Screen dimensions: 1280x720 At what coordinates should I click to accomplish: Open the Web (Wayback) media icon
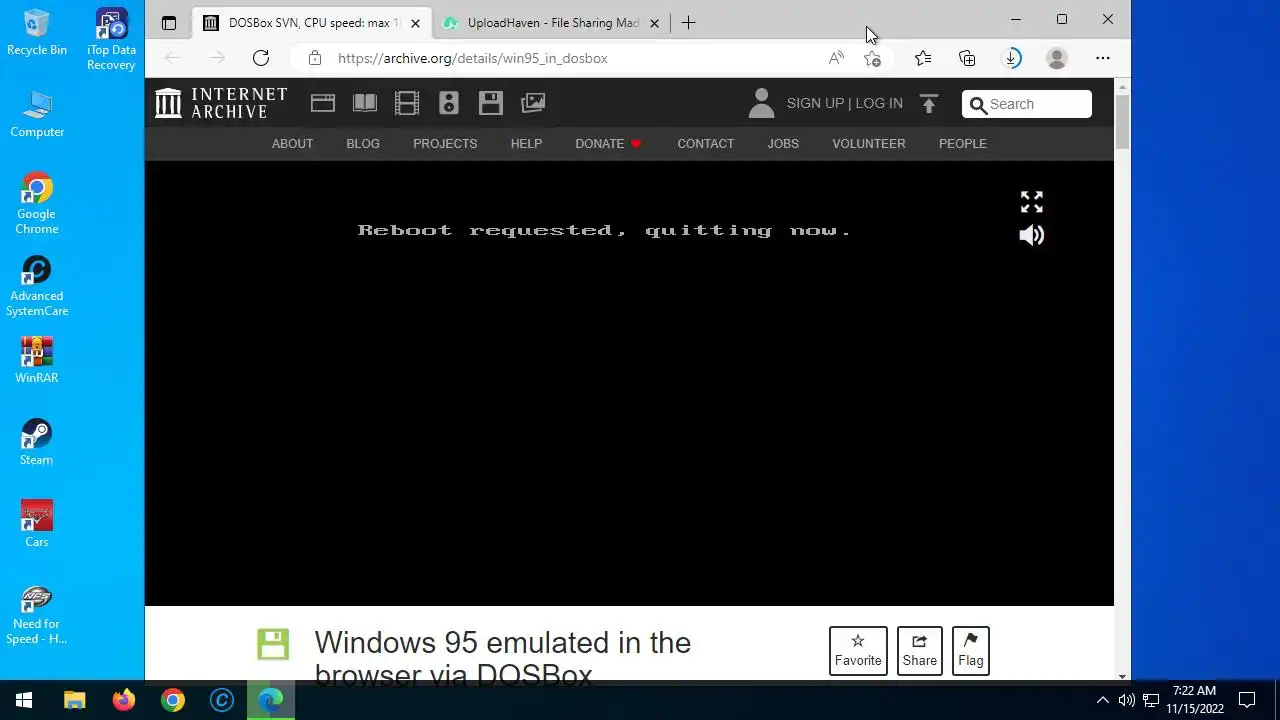[x=322, y=103]
